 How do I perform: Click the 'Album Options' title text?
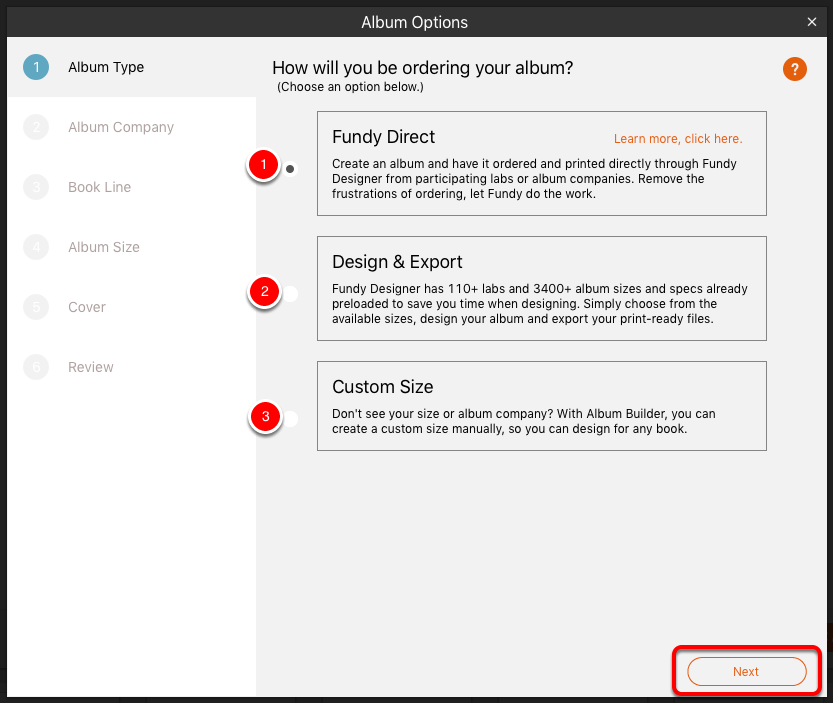(414, 22)
